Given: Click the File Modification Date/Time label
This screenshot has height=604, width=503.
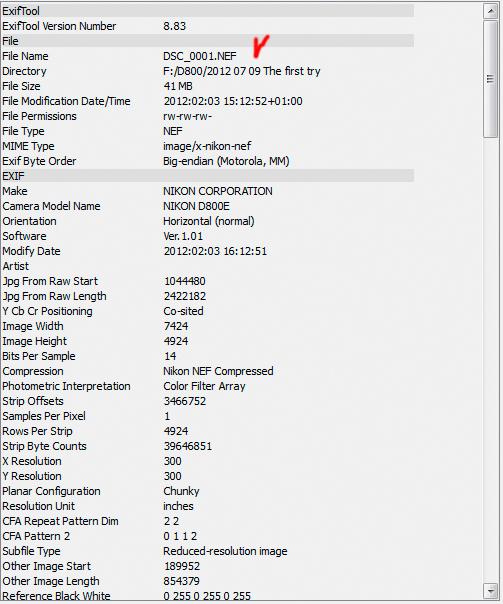Looking at the screenshot, I should pos(66,101).
